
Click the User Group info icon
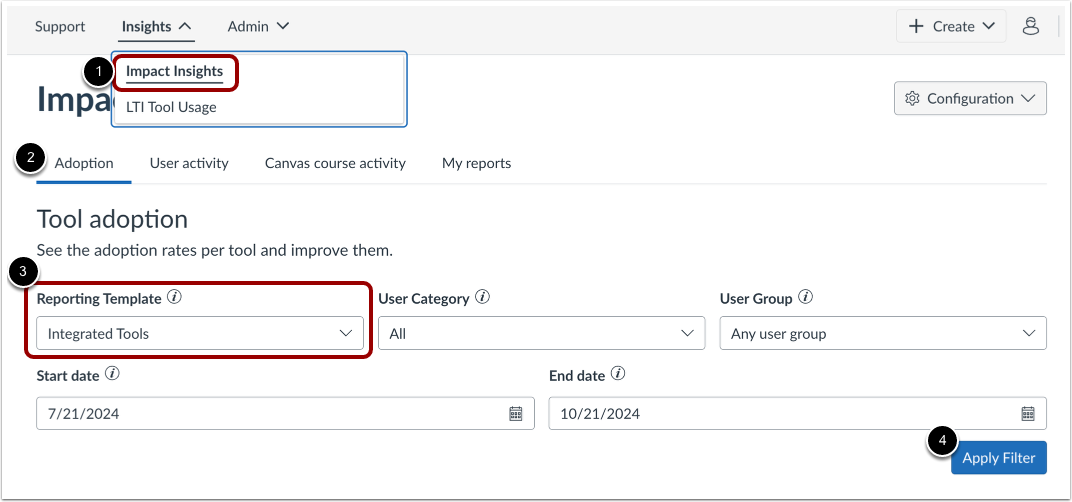tap(805, 298)
